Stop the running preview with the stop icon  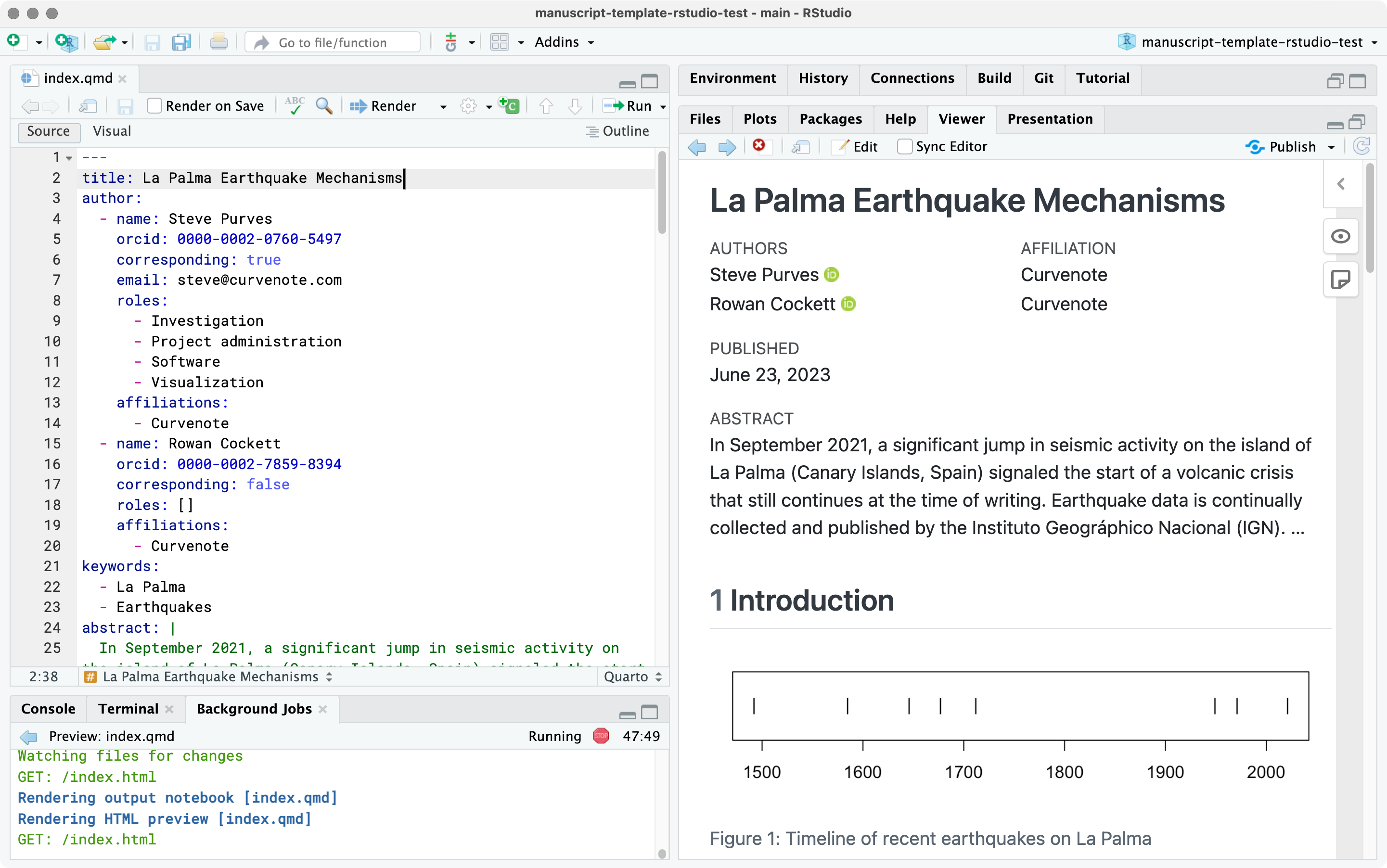(600, 735)
